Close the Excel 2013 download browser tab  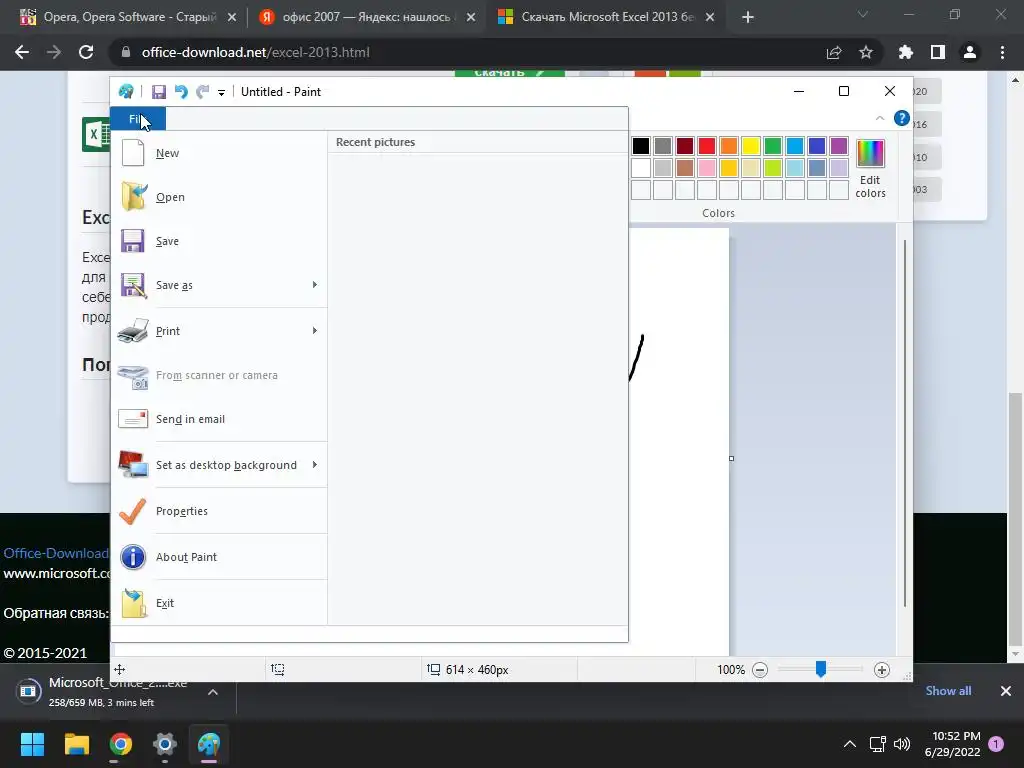point(711,18)
